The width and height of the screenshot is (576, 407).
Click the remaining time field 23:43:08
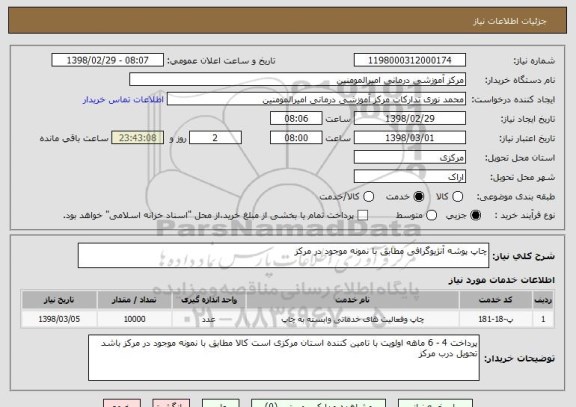point(138,138)
